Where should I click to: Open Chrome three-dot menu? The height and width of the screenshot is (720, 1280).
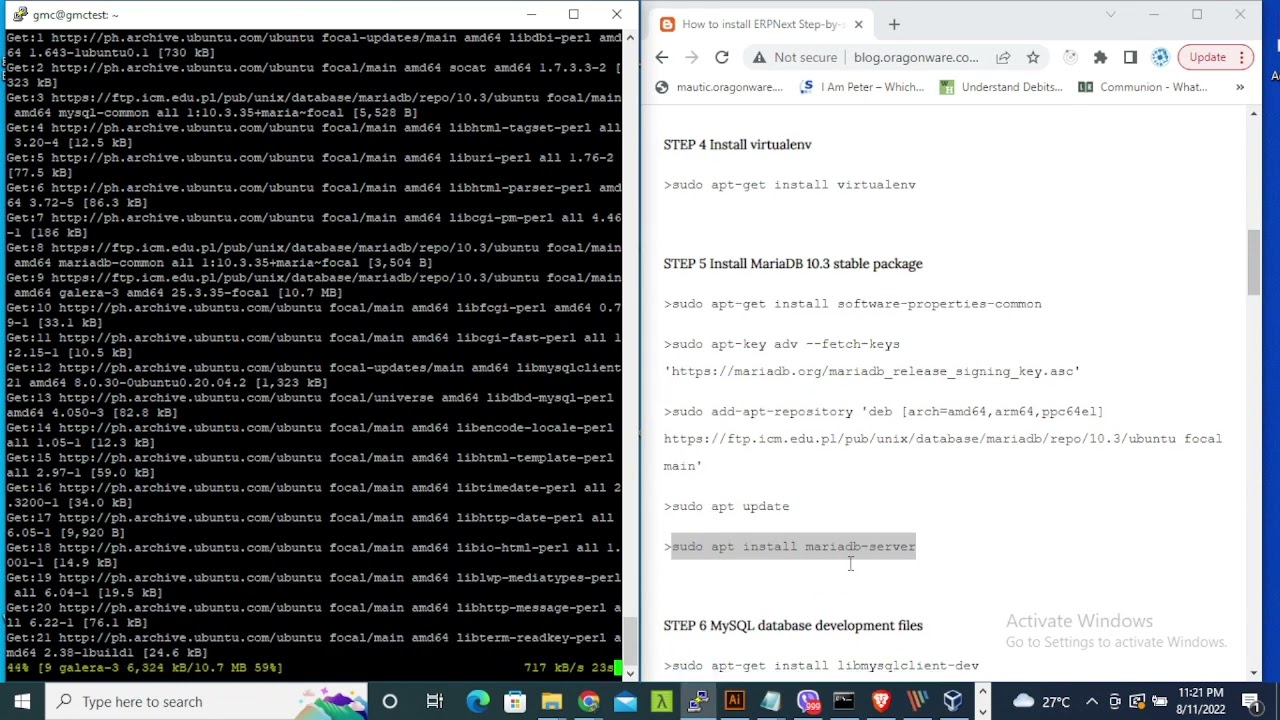coord(1241,57)
